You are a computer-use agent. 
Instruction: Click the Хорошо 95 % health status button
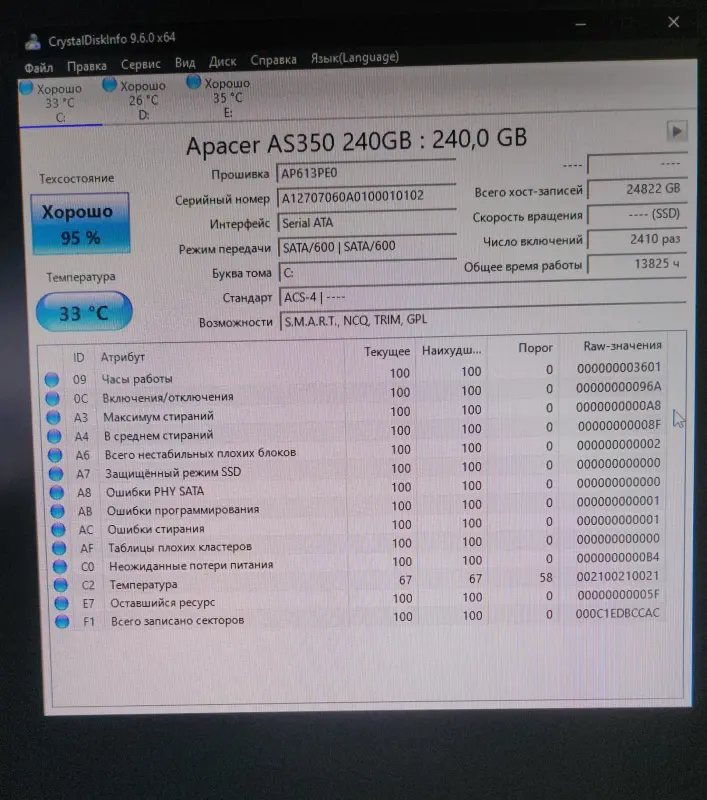[80, 223]
